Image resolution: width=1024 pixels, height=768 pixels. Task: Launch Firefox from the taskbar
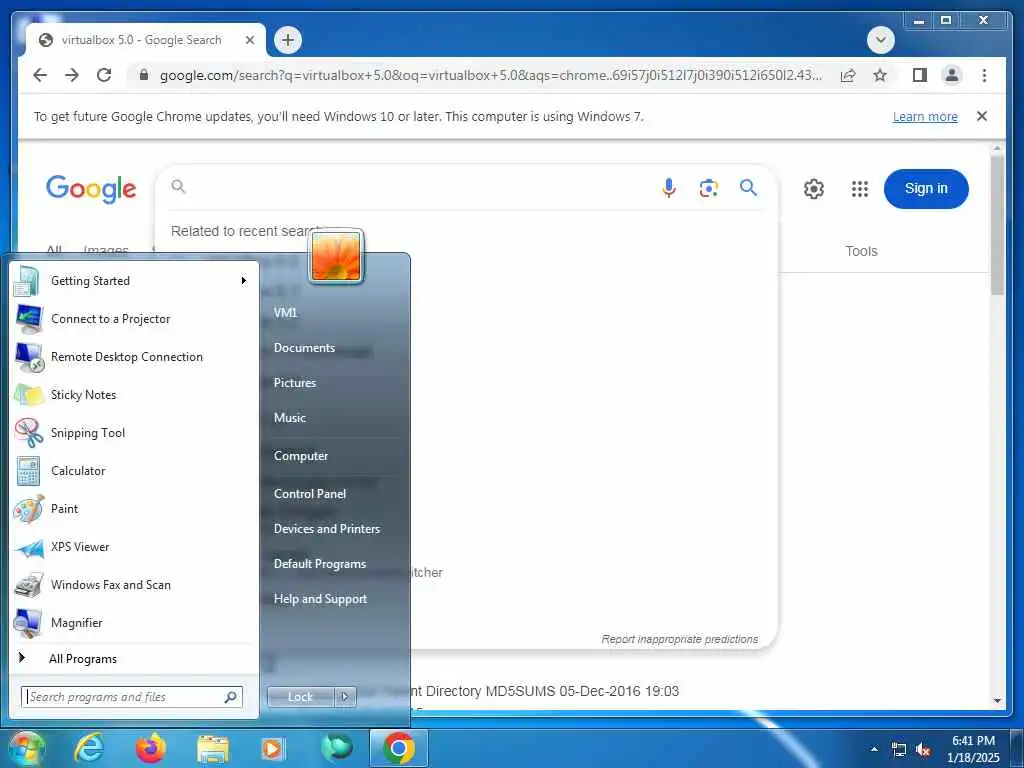150,748
